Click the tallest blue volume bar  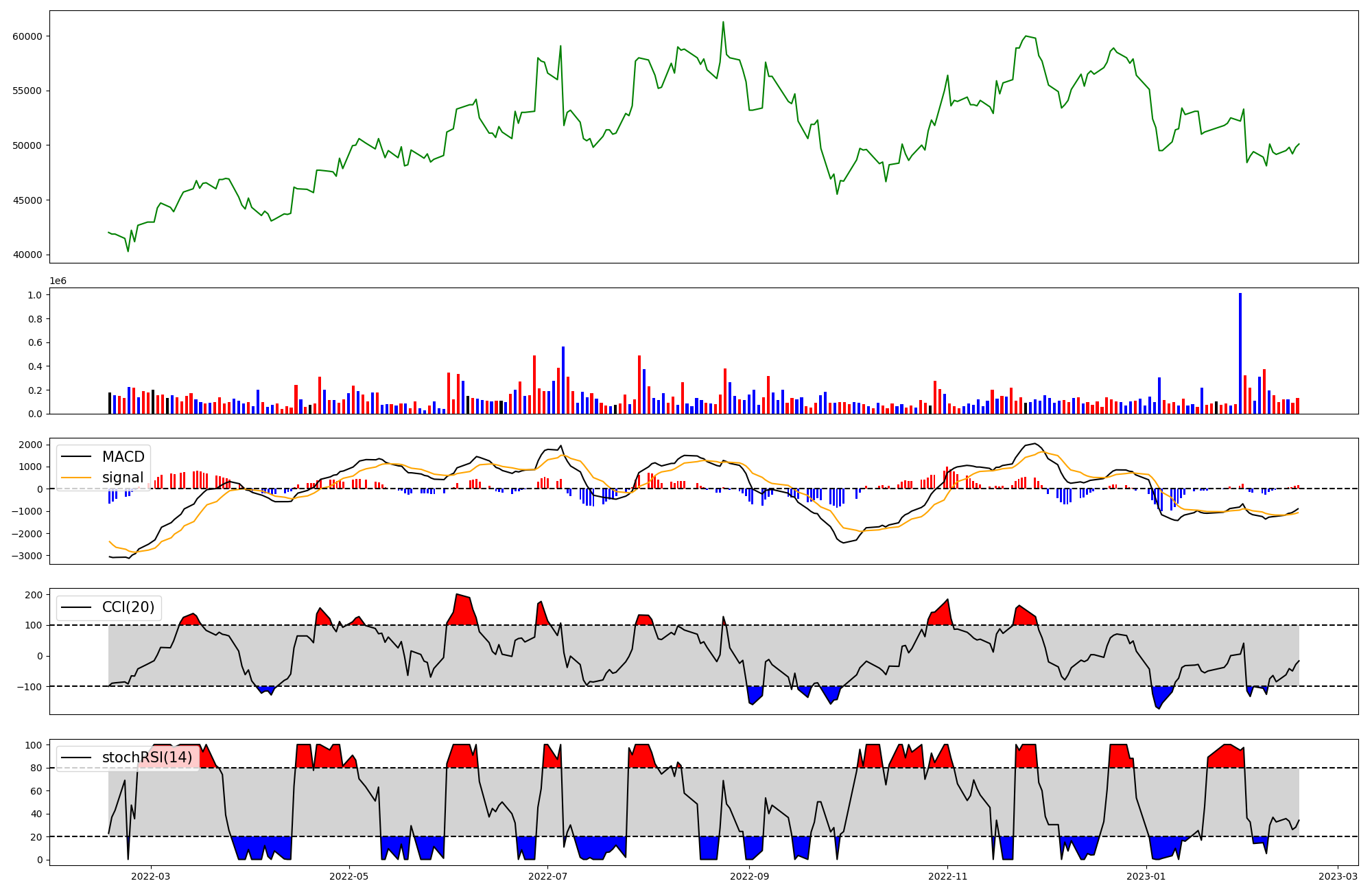[1240, 353]
